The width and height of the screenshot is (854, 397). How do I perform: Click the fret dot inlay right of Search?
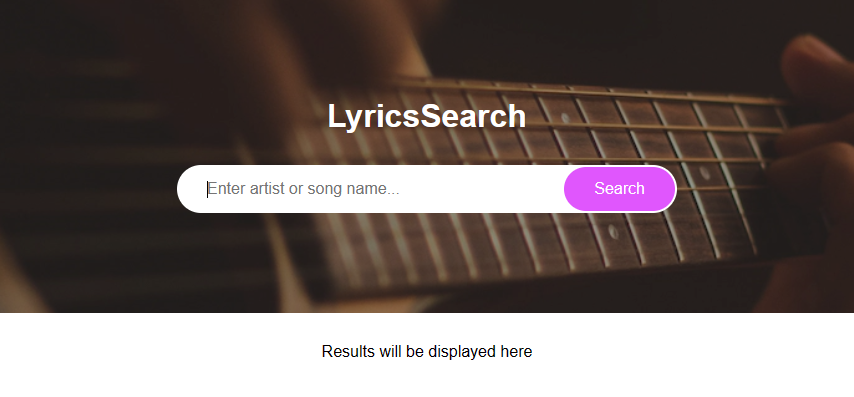tap(705, 173)
